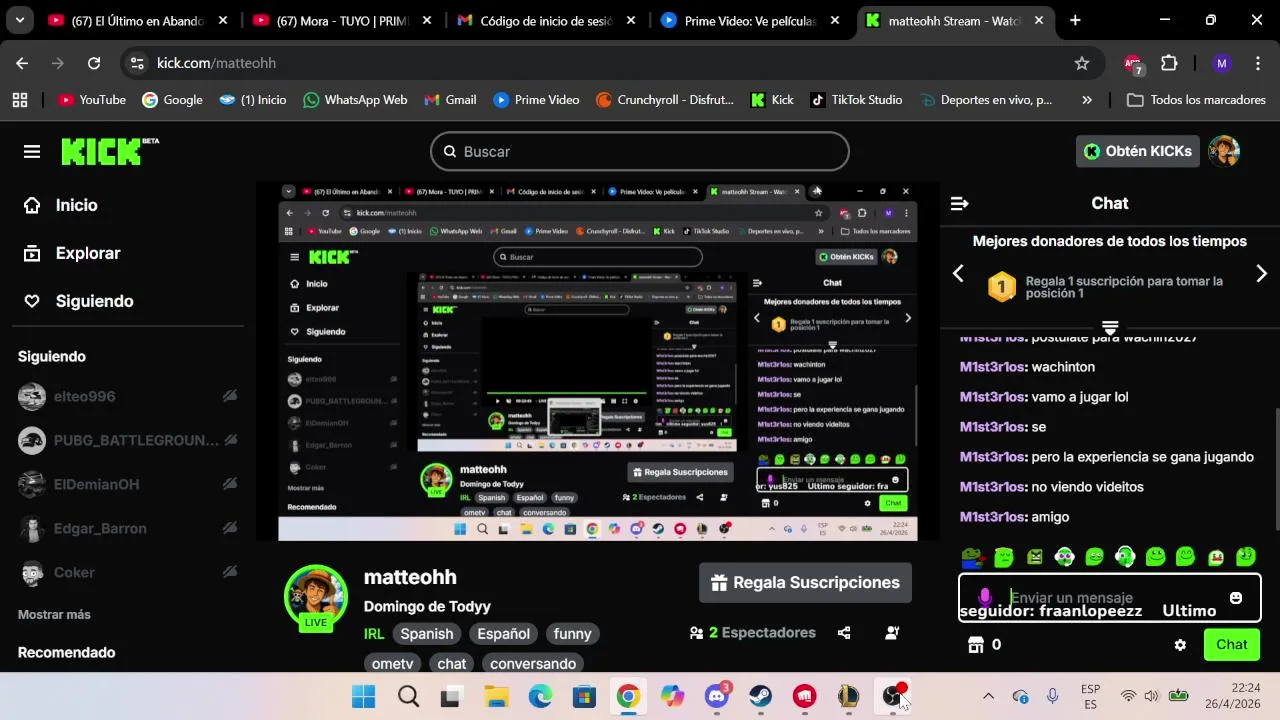The width and height of the screenshot is (1280, 720).
Task: Insert the Pepe frog emote
Action: [972, 556]
